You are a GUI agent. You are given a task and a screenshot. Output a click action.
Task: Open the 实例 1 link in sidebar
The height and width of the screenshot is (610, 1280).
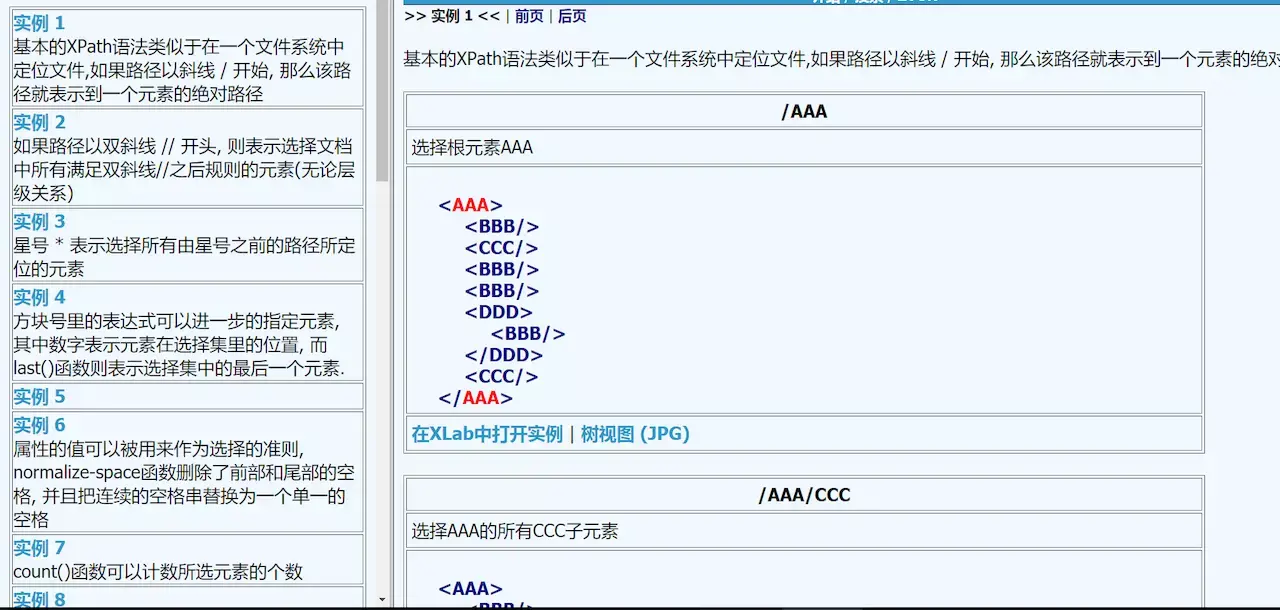pos(39,23)
